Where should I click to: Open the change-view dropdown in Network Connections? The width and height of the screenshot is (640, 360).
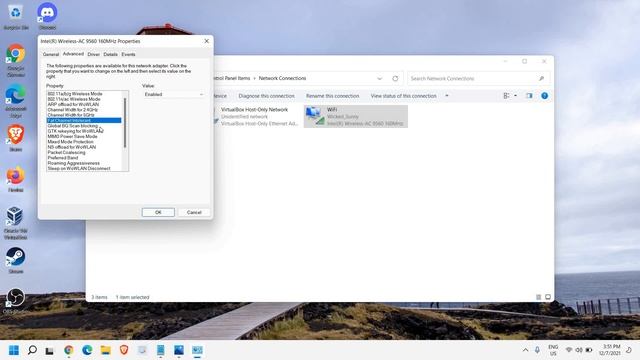pos(516,96)
